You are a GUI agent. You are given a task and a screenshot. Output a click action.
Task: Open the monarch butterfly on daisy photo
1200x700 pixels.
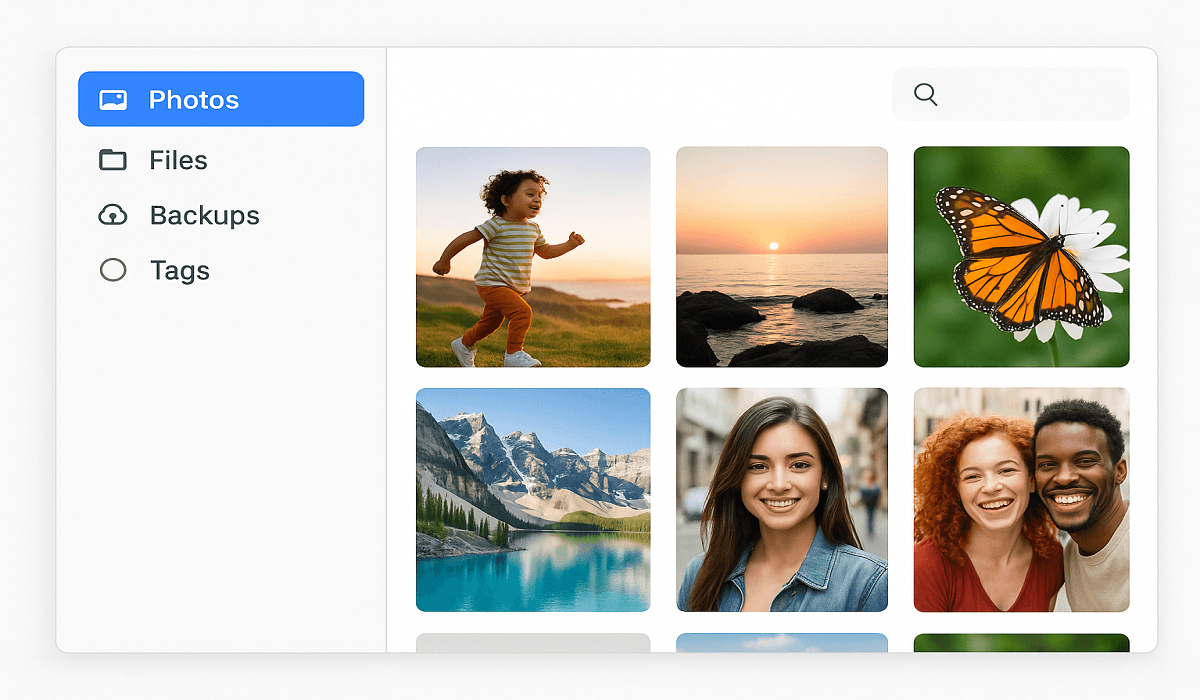1022,257
